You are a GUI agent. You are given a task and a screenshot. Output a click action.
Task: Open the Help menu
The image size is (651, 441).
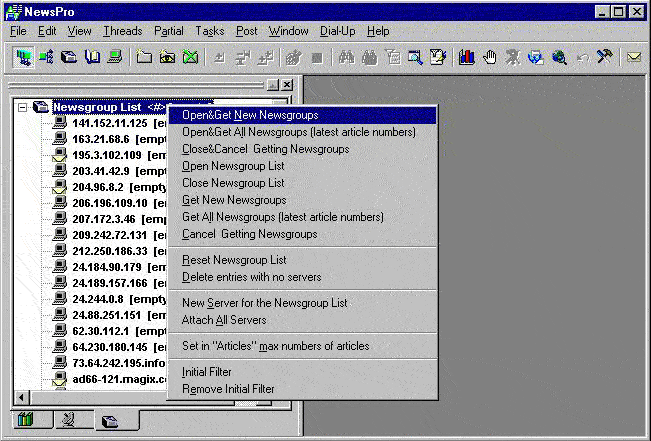378,31
